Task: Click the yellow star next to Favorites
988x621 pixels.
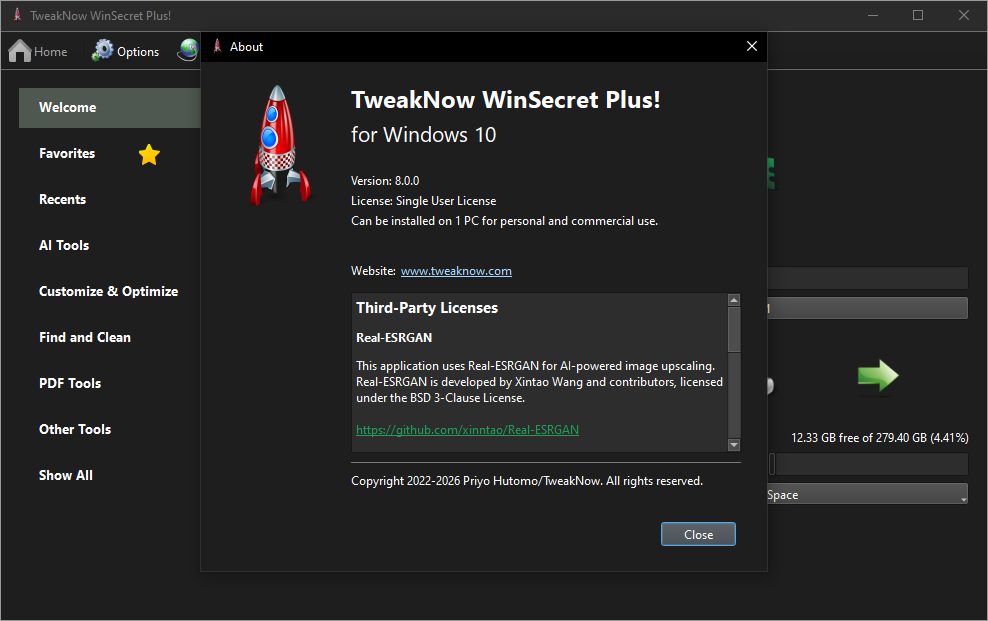Action: 149,154
